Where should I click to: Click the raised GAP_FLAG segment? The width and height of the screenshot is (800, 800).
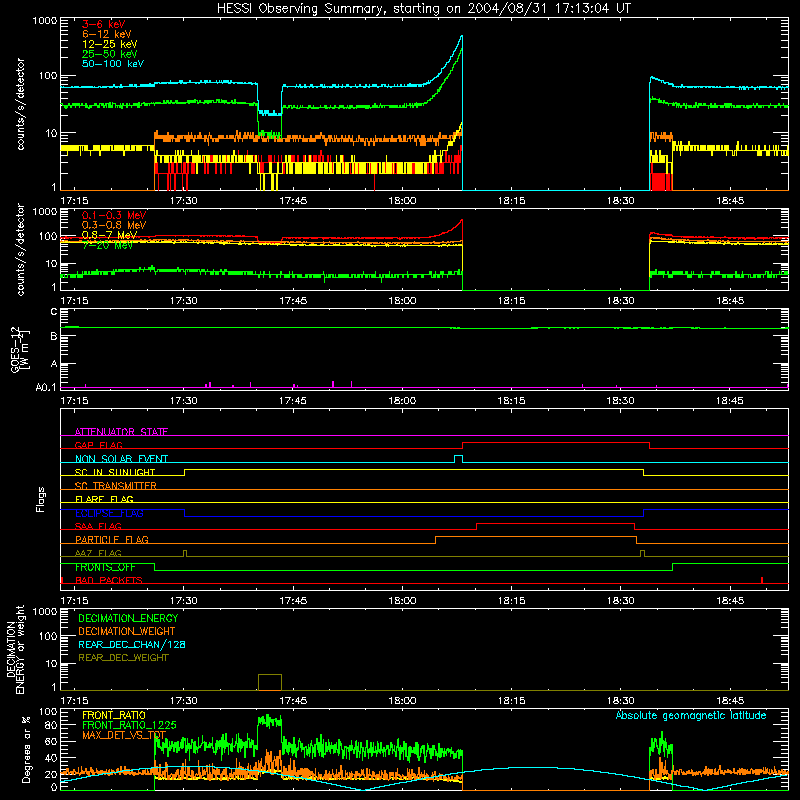pyautogui.click(x=556, y=443)
